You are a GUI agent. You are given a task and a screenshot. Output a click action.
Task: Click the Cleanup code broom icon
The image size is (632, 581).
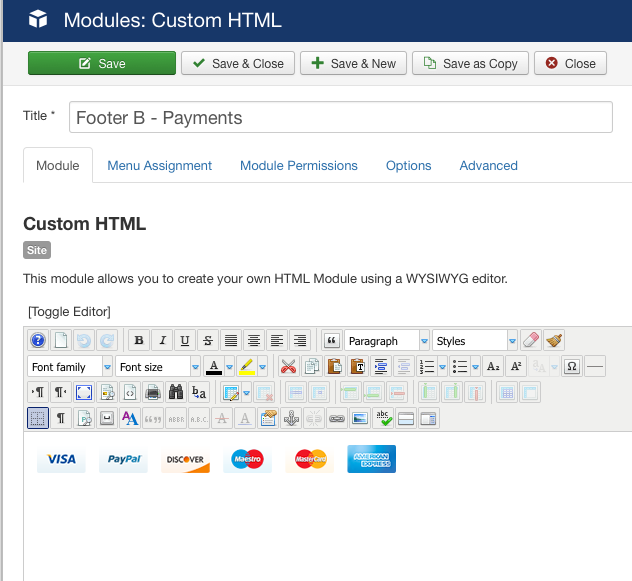(x=554, y=341)
